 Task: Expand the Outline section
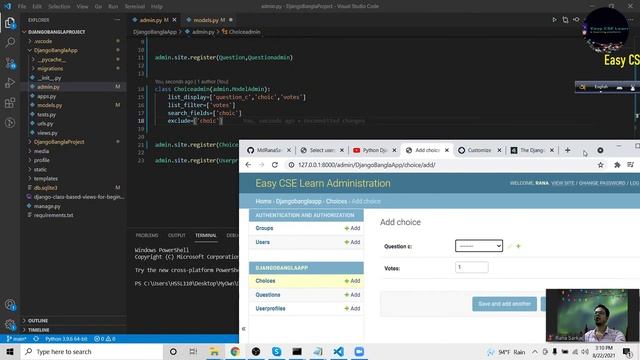pos(38,321)
